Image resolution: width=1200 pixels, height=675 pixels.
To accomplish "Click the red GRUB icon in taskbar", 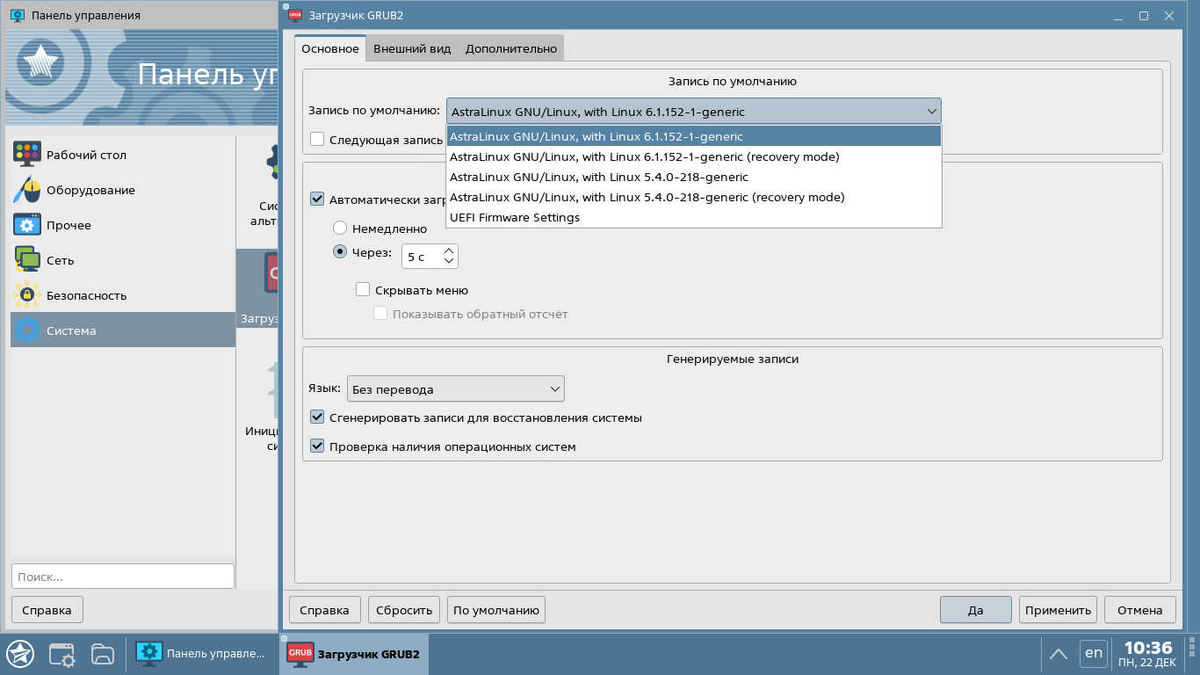I will point(299,654).
